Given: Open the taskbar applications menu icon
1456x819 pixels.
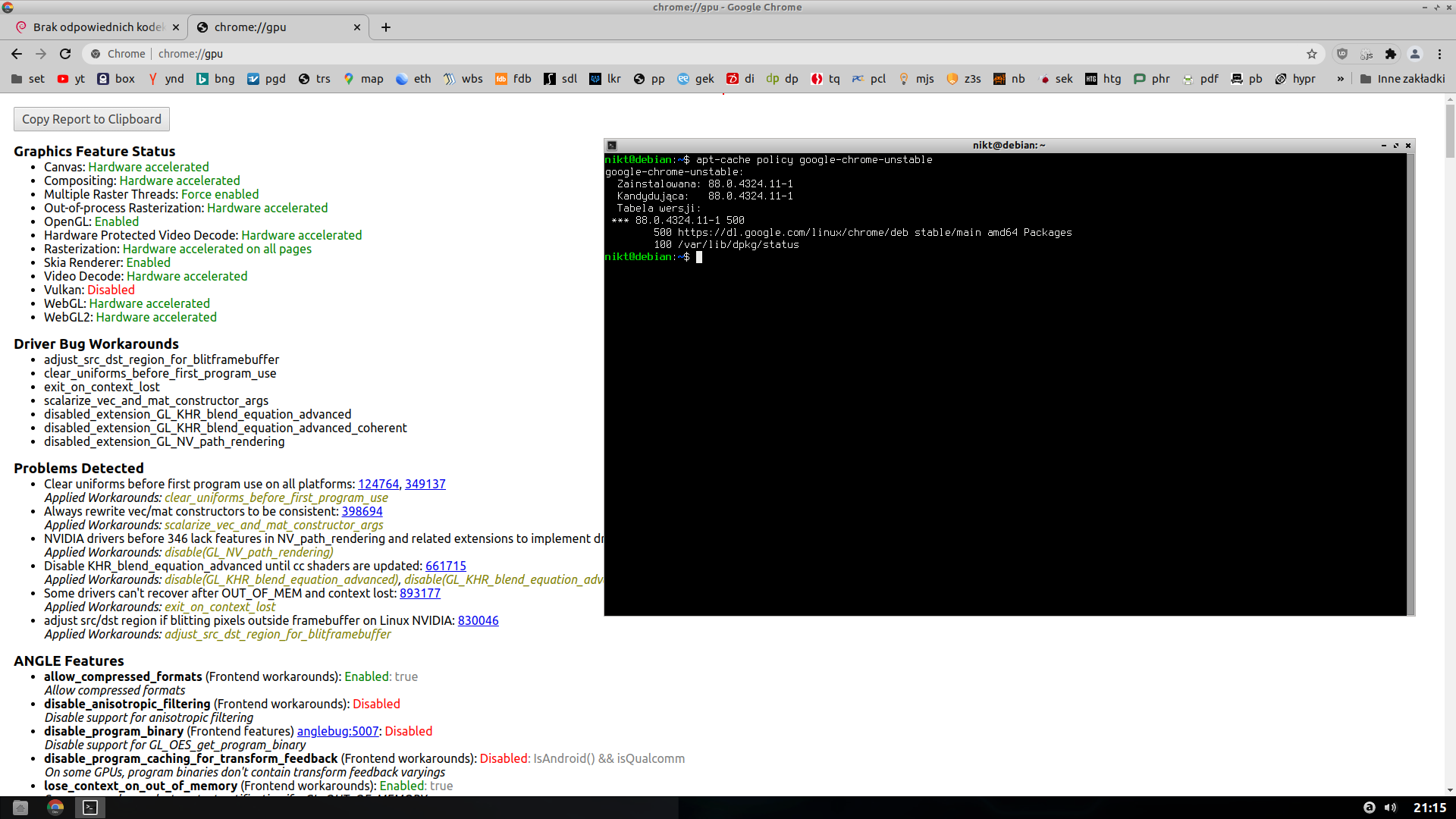Looking at the screenshot, I should 20,808.
